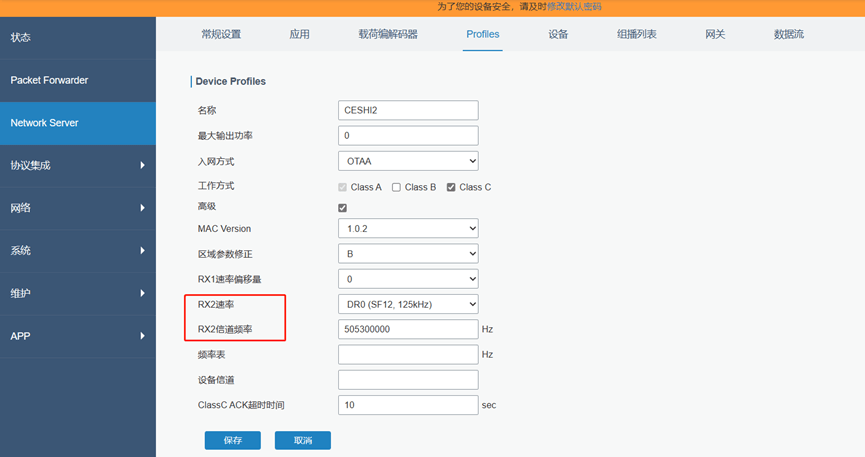The height and width of the screenshot is (457, 865).
Task: Click the 工作方式 label text
Action: pyautogui.click(x=216, y=186)
